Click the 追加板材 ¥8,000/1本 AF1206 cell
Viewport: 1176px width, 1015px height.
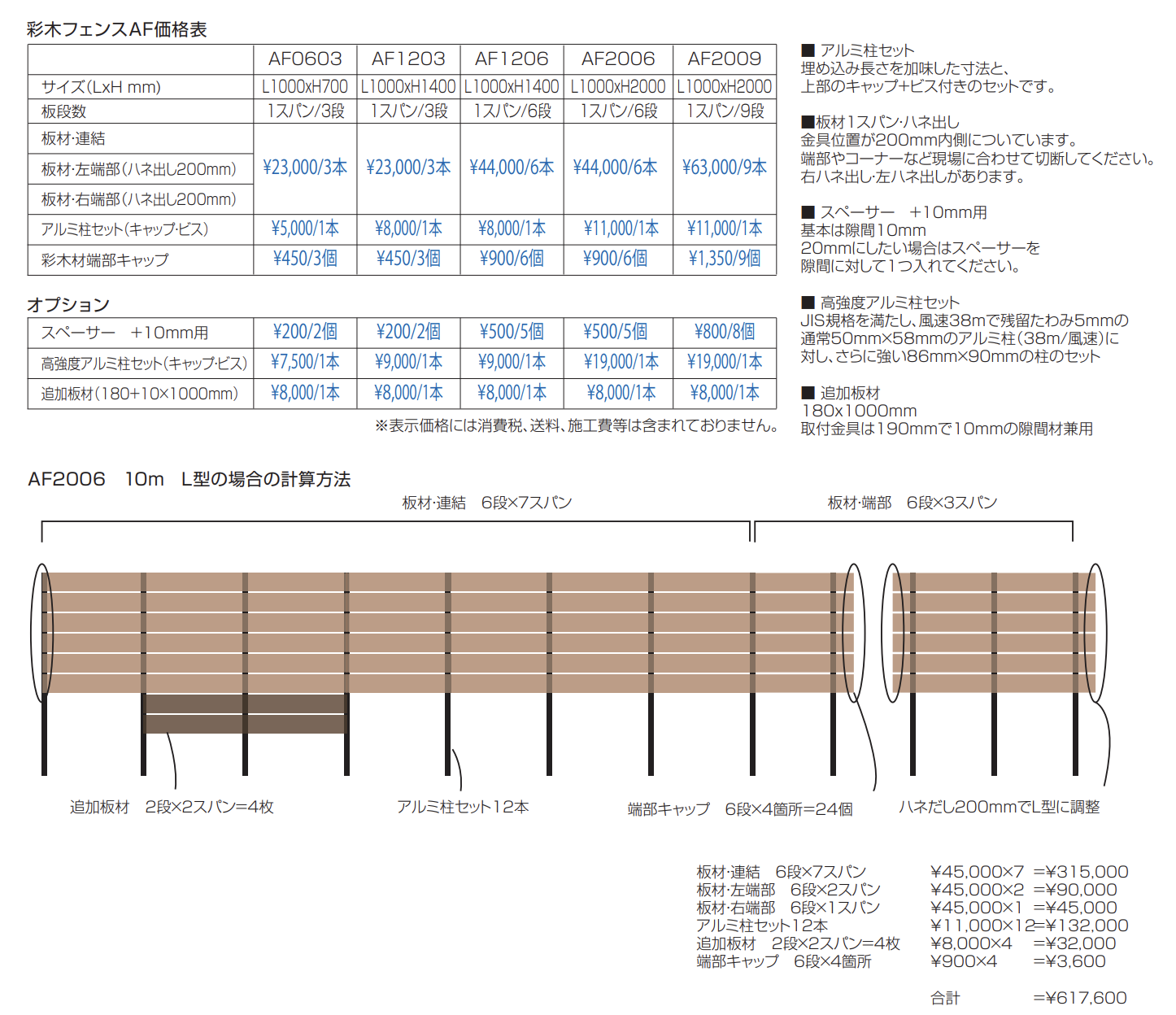[x=512, y=393]
